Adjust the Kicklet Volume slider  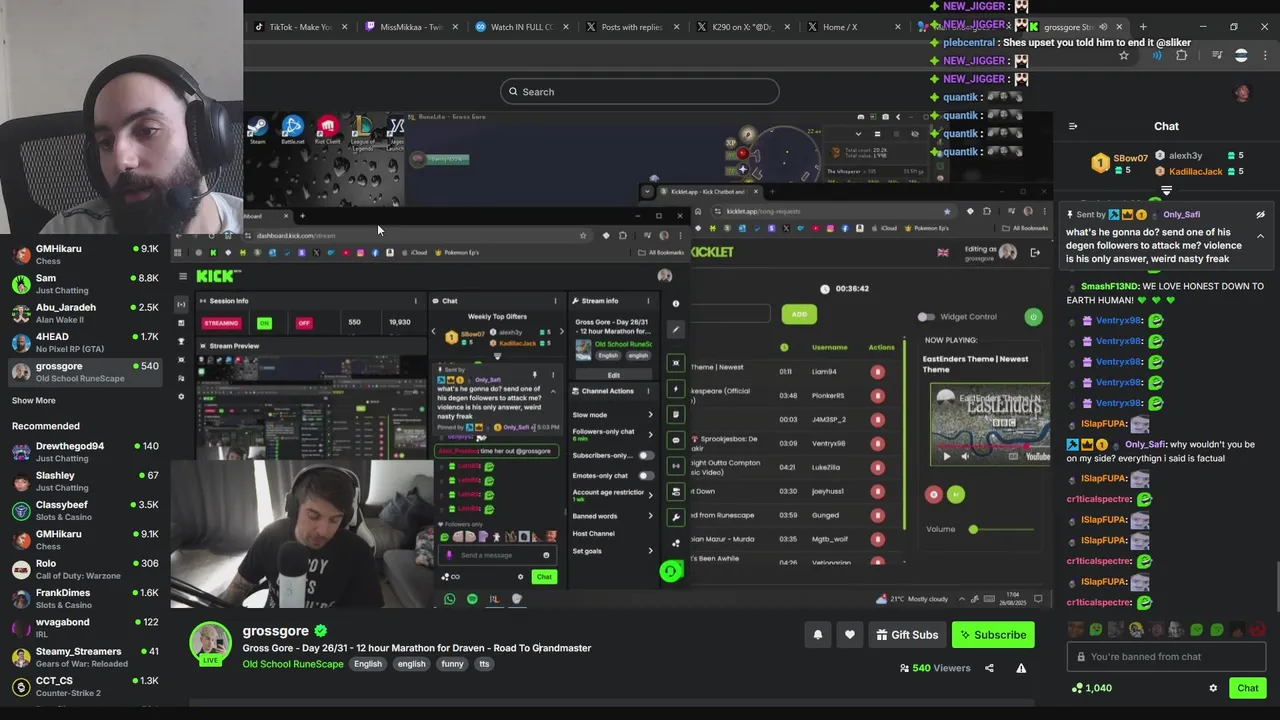point(1001,529)
